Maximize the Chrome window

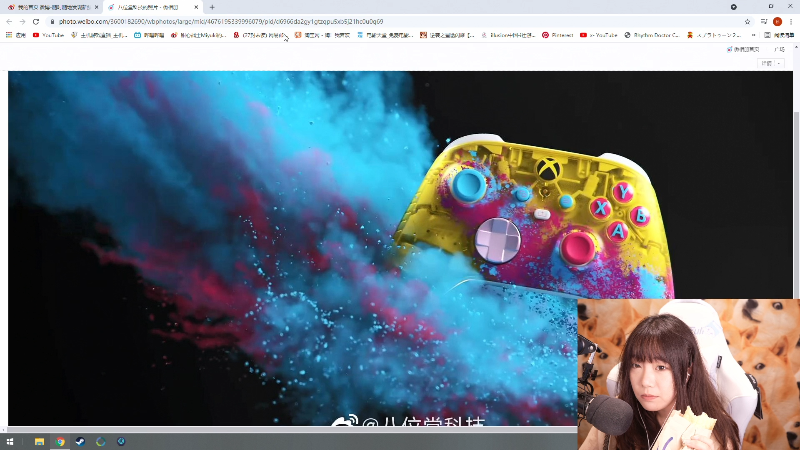coord(771,7)
